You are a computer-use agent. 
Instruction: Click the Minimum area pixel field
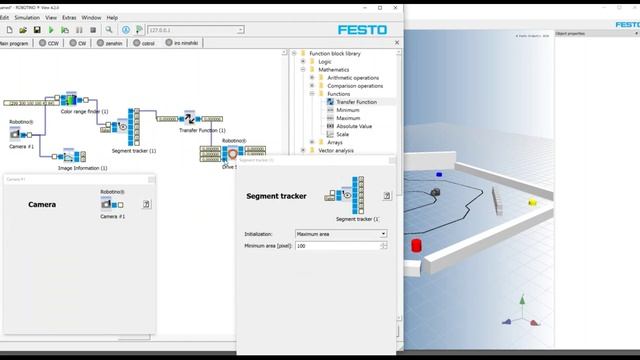coord(338,246)
